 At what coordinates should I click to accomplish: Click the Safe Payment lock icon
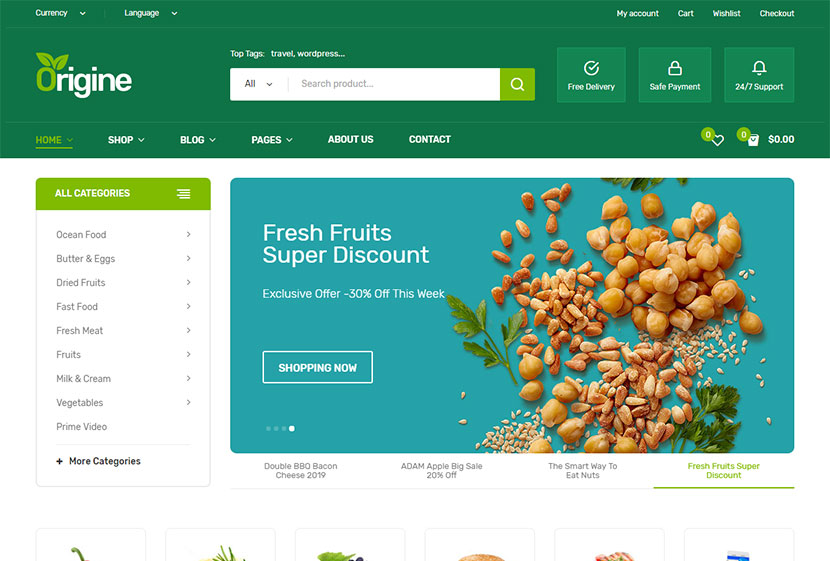[x=675, y=68]
